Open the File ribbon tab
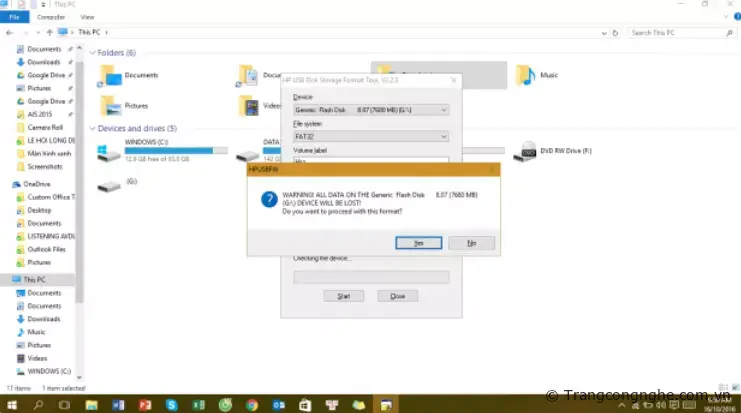The height and width of the screenshot is (413, 741). pos(13,17)
